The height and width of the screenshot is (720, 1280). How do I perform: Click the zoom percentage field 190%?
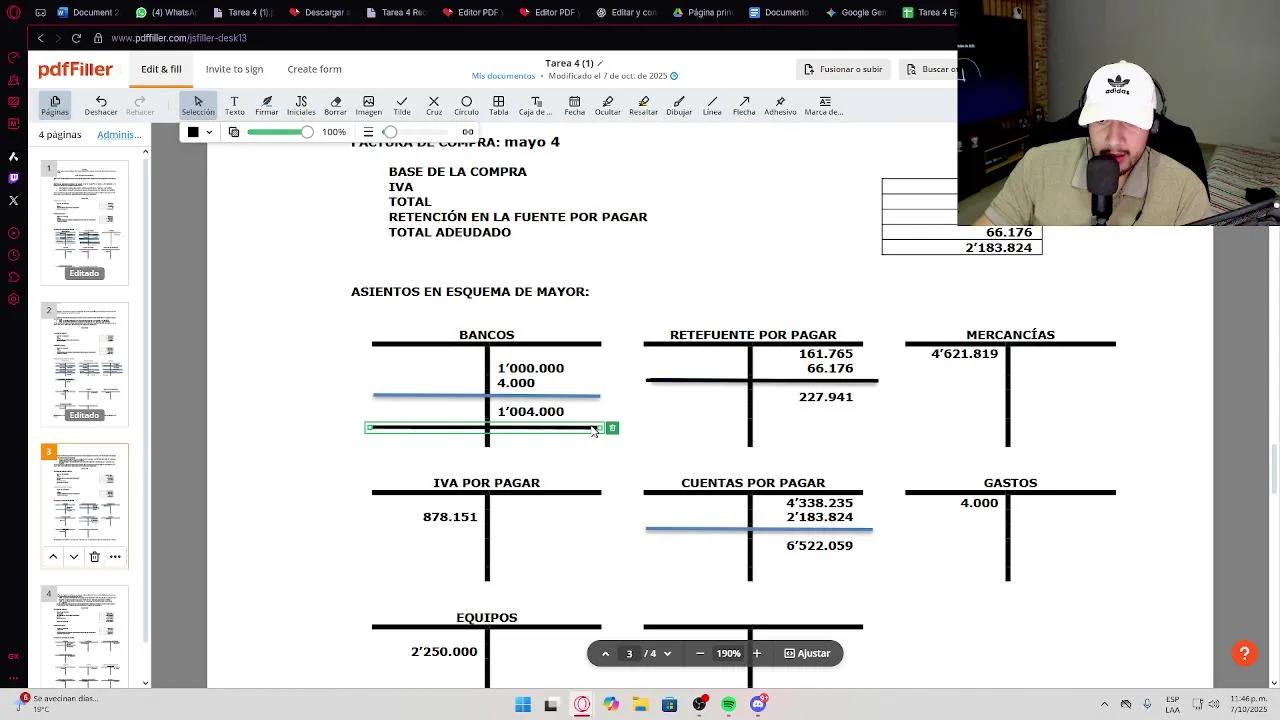pos(728,654)
